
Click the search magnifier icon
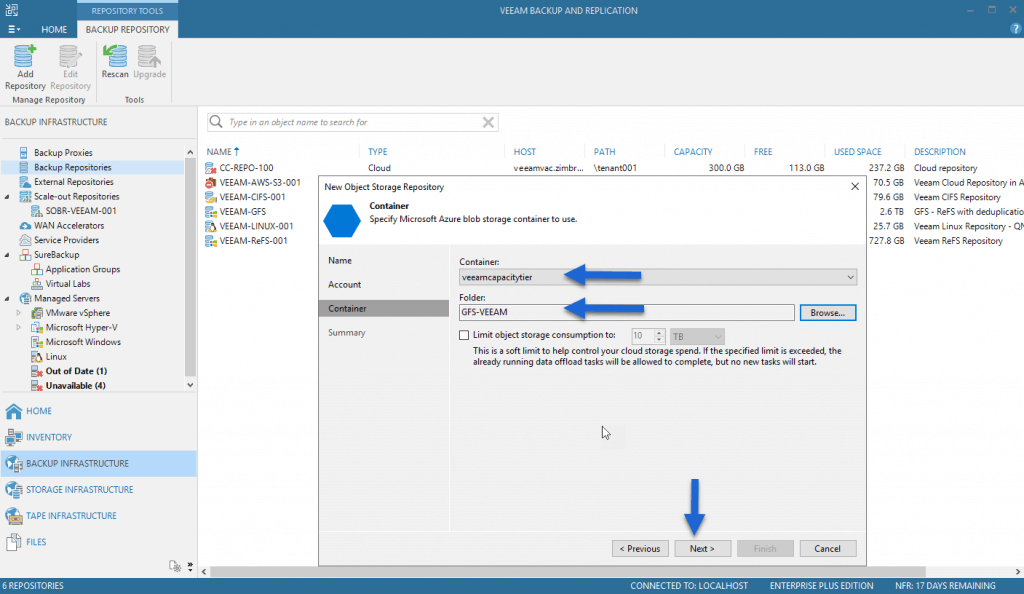(x=216, y=122)
